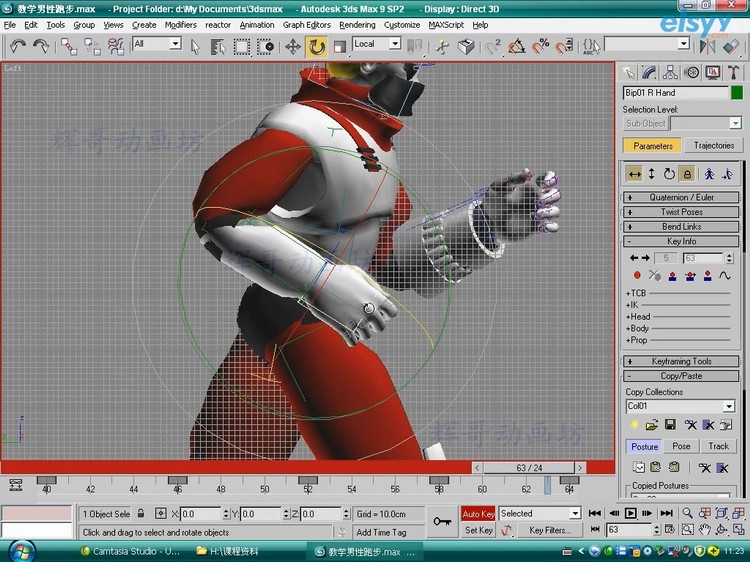Click the Copy Posture icon

[x=638, y=467]
